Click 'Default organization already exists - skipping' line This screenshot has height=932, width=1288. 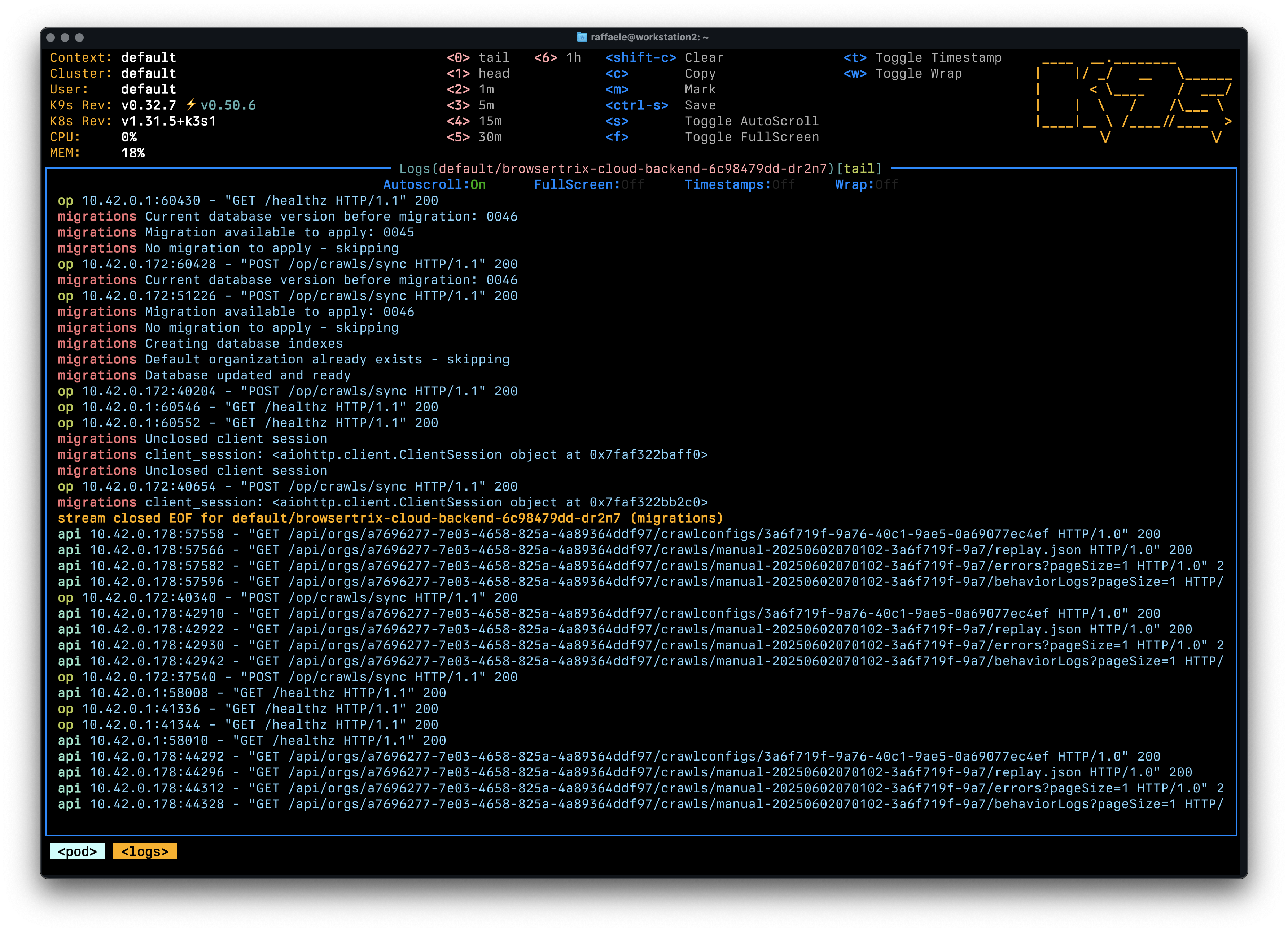point(283,360)
